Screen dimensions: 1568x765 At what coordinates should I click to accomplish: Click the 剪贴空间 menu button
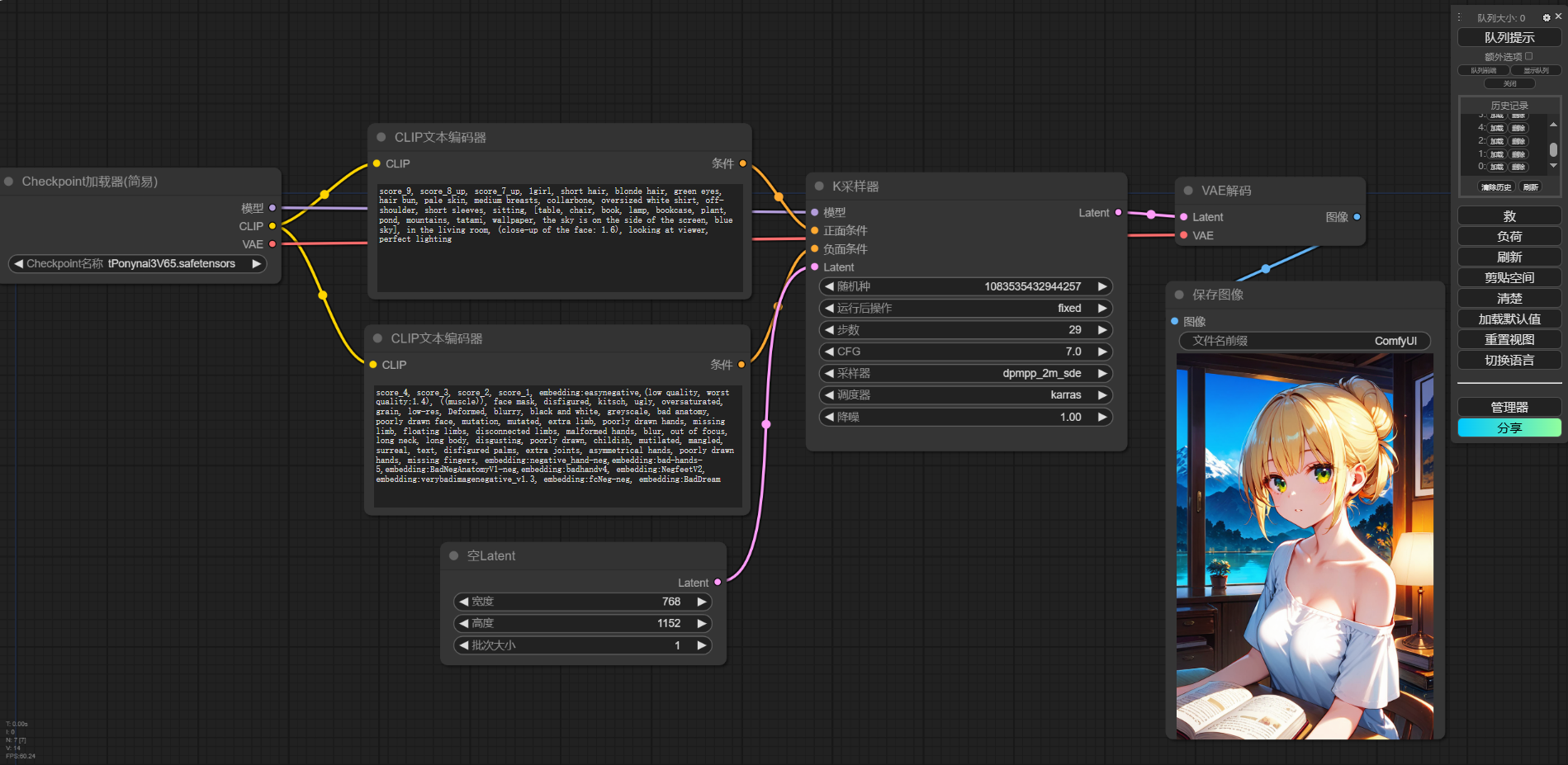tap(1509, 278)
